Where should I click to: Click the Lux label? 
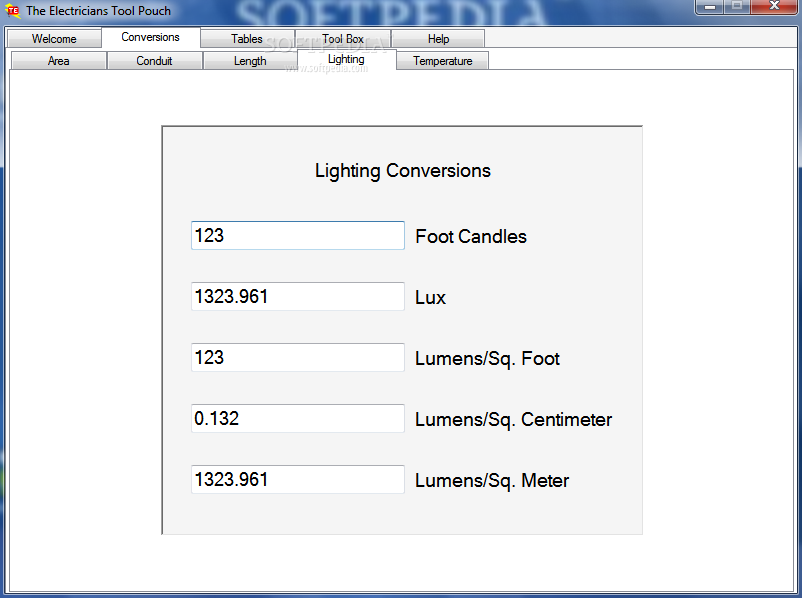(x=430, y=298)
